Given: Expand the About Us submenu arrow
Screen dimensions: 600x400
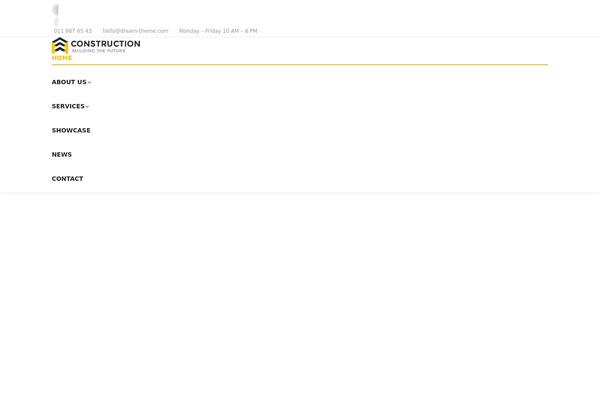Looking at the screenshot, I should [89, 82].
